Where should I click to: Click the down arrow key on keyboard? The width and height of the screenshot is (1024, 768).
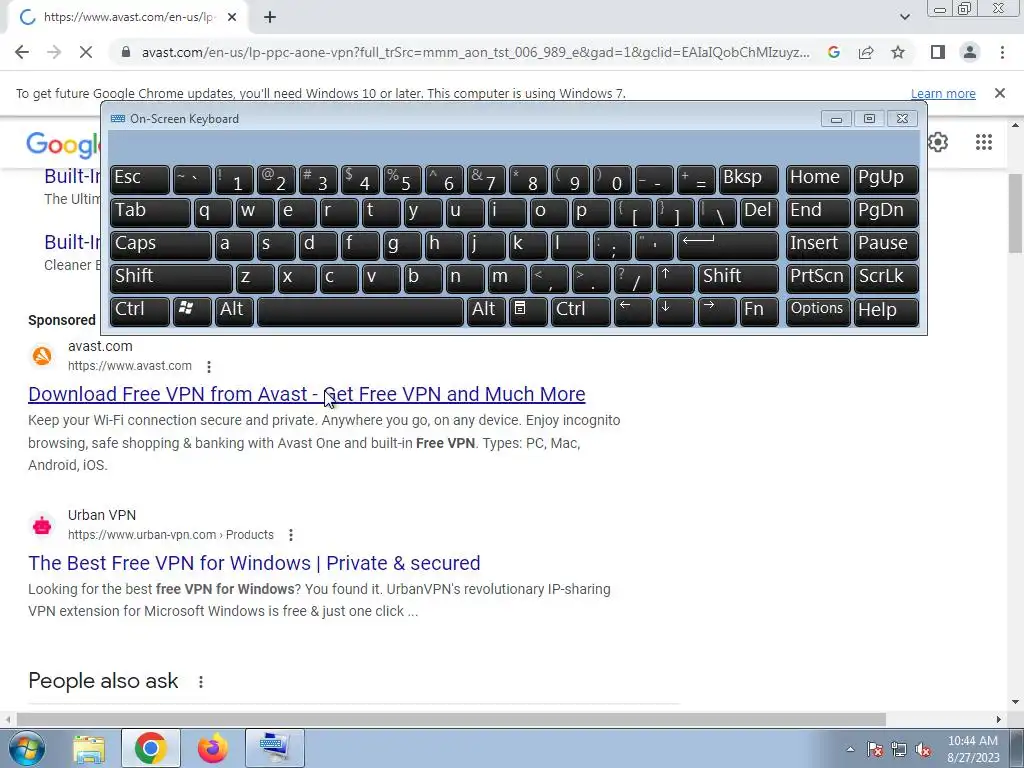675,311
